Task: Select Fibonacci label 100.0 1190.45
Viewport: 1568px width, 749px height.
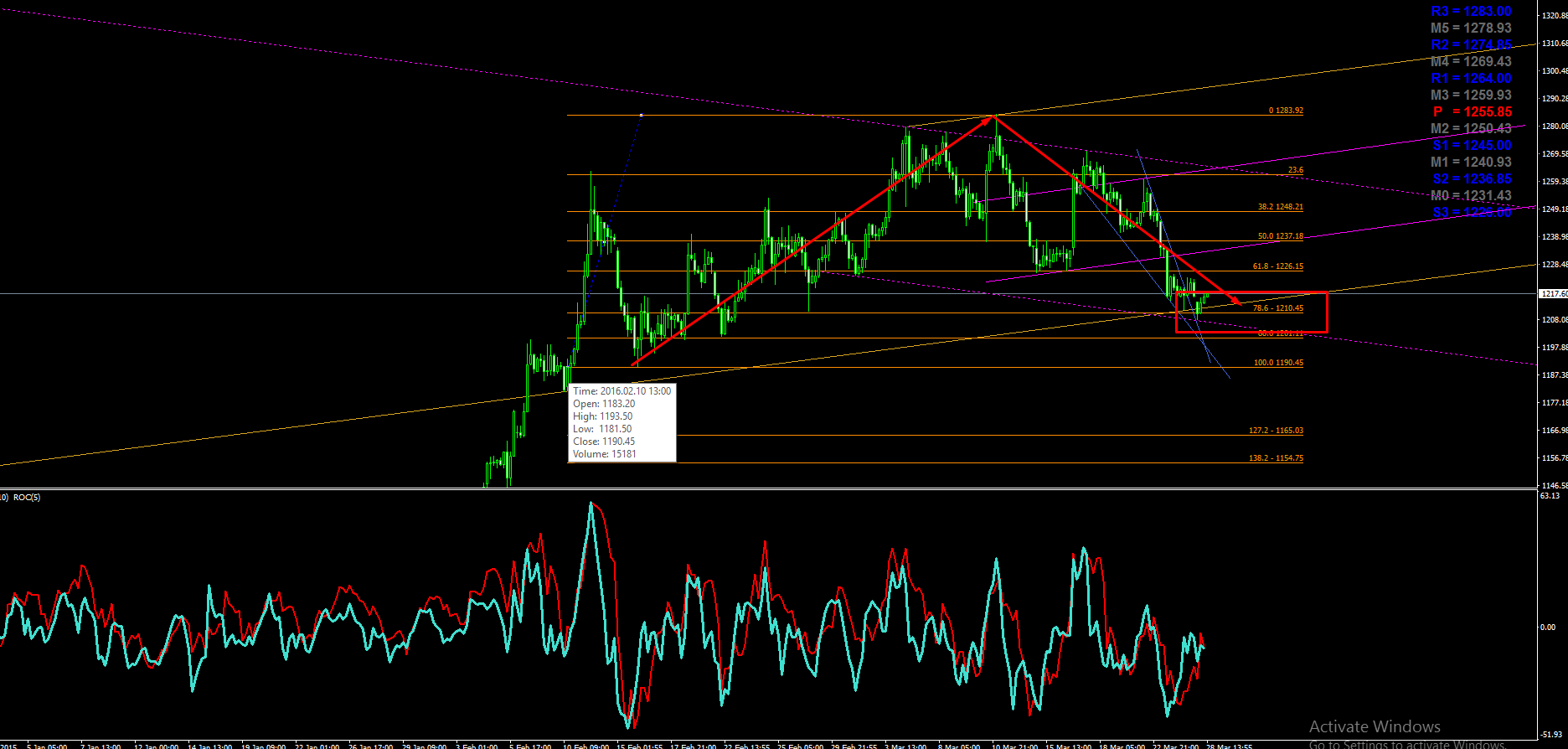Action: click(x=1278, y=363)
